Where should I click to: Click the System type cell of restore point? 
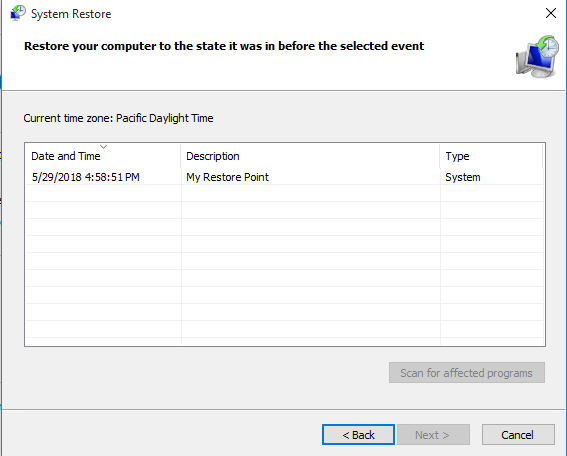[x=463, y=177]
